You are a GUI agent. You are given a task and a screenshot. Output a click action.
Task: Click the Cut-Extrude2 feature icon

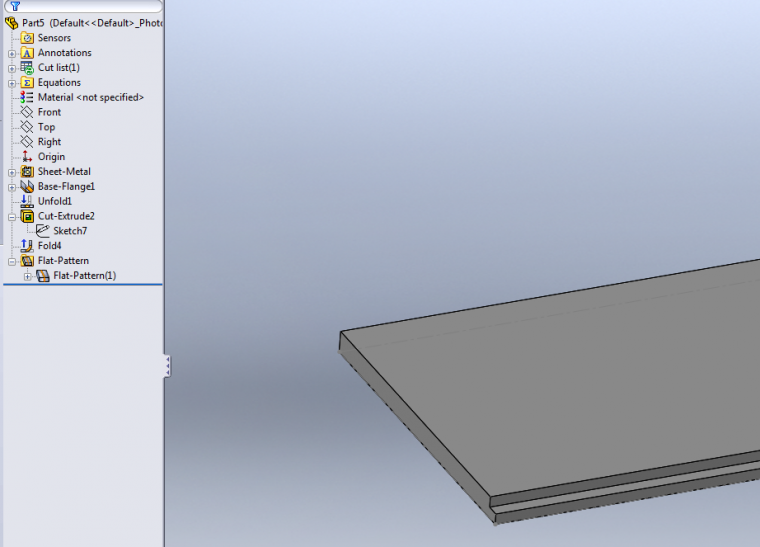pos(27,216)
